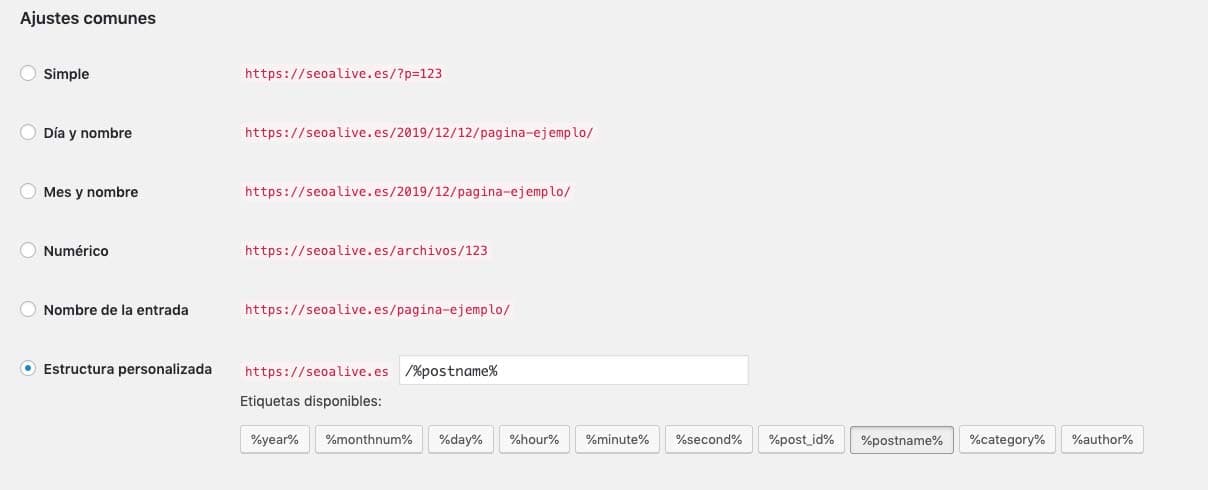Click the %second% tag button

click(709, 439)
